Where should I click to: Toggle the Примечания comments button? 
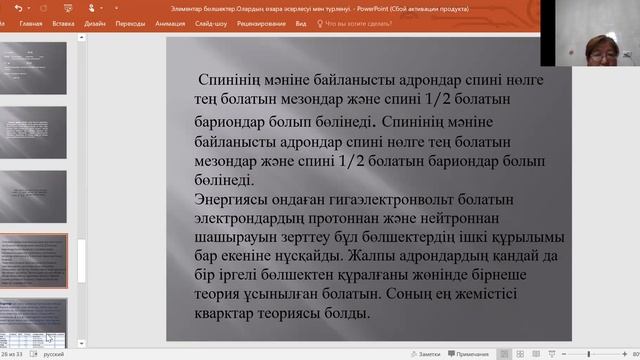468,354
